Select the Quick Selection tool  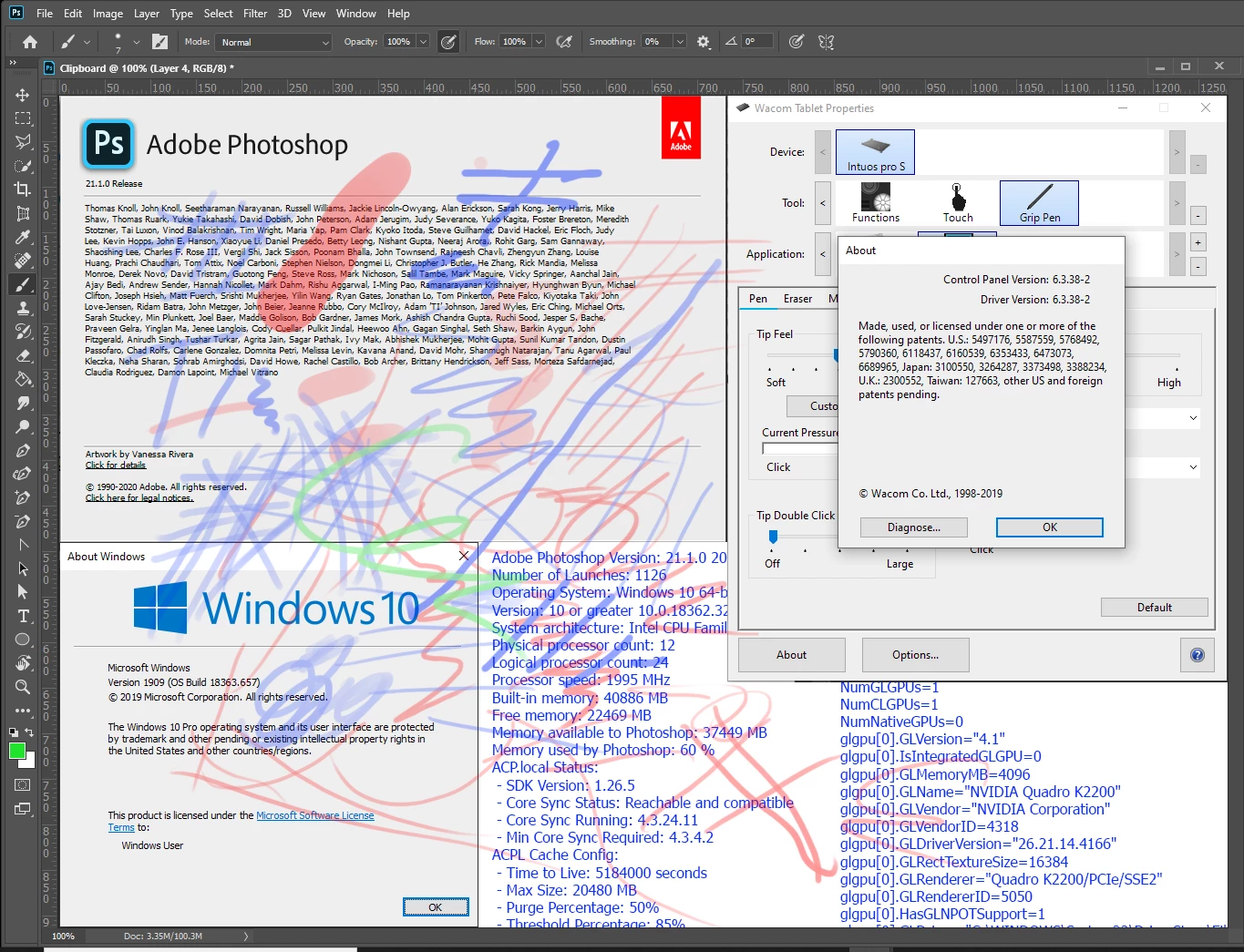tap(23, 166)
